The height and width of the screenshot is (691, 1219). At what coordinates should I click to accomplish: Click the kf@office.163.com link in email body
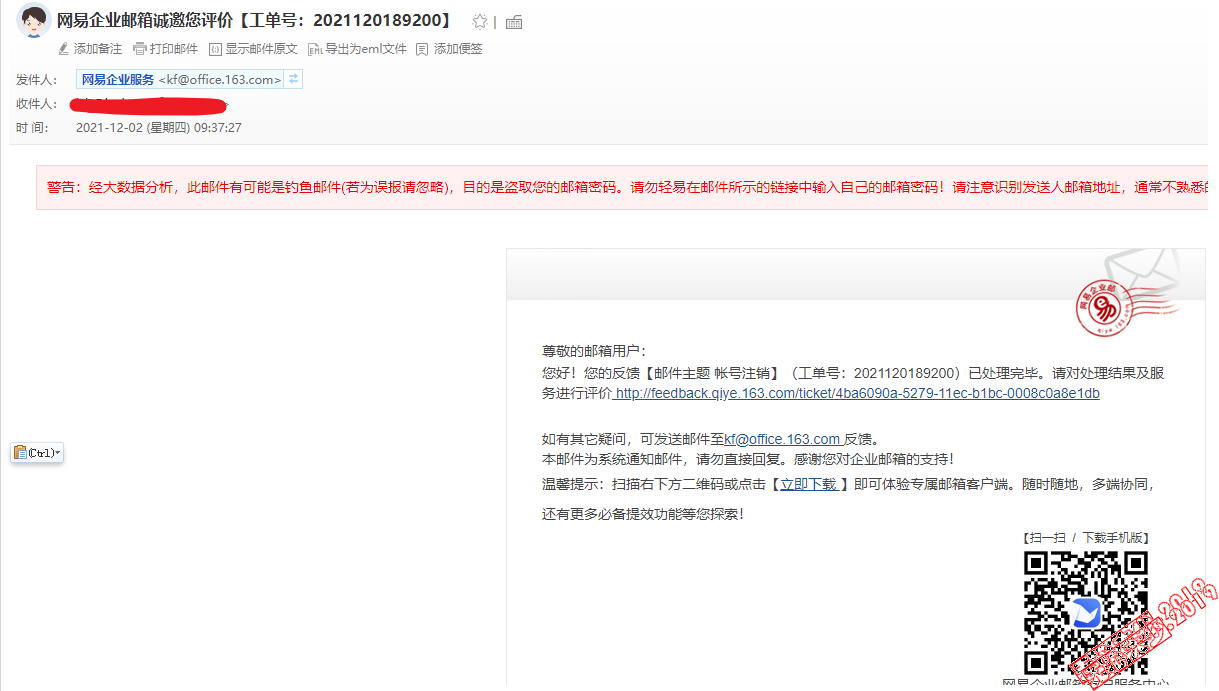point(782,439)
